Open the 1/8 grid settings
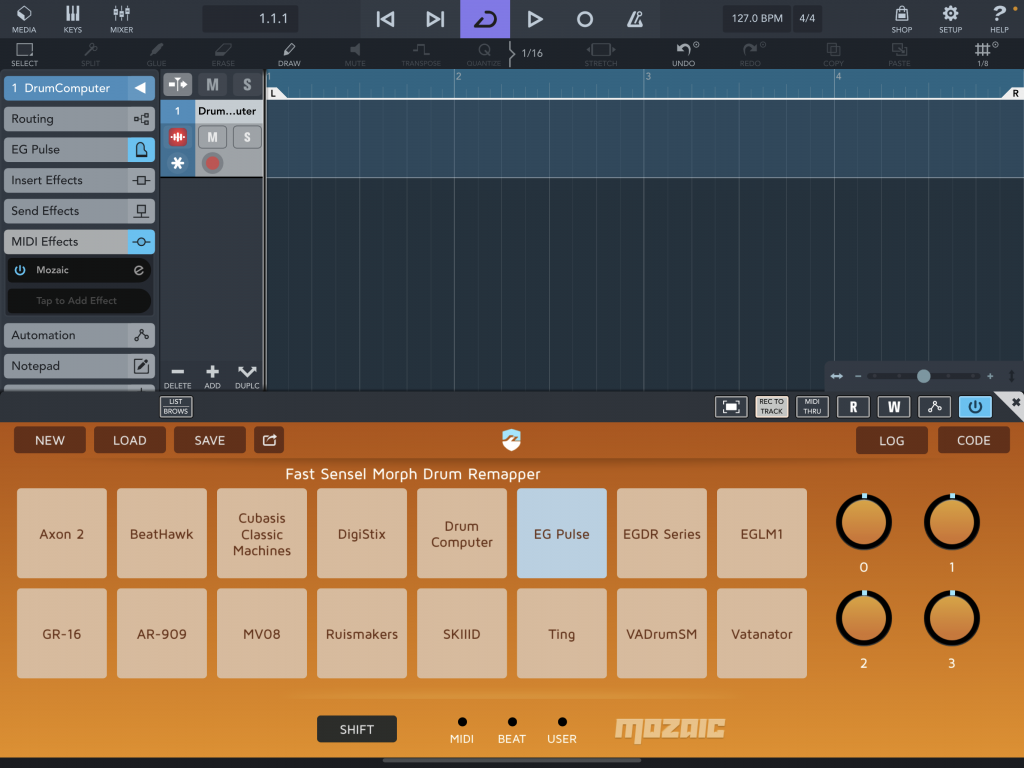The height and width of the screenshot is (768, 1024). click(983, 54)
